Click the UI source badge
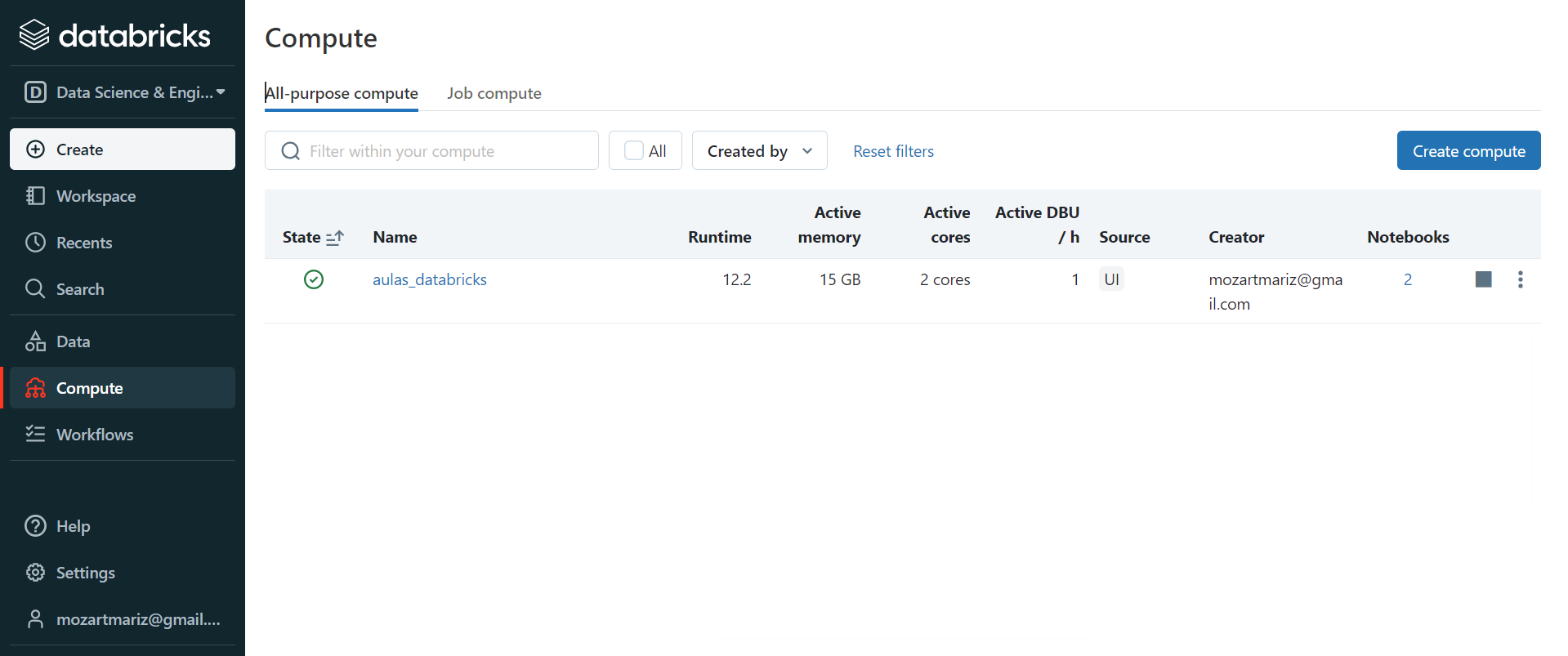 (x=1111, y=279)
